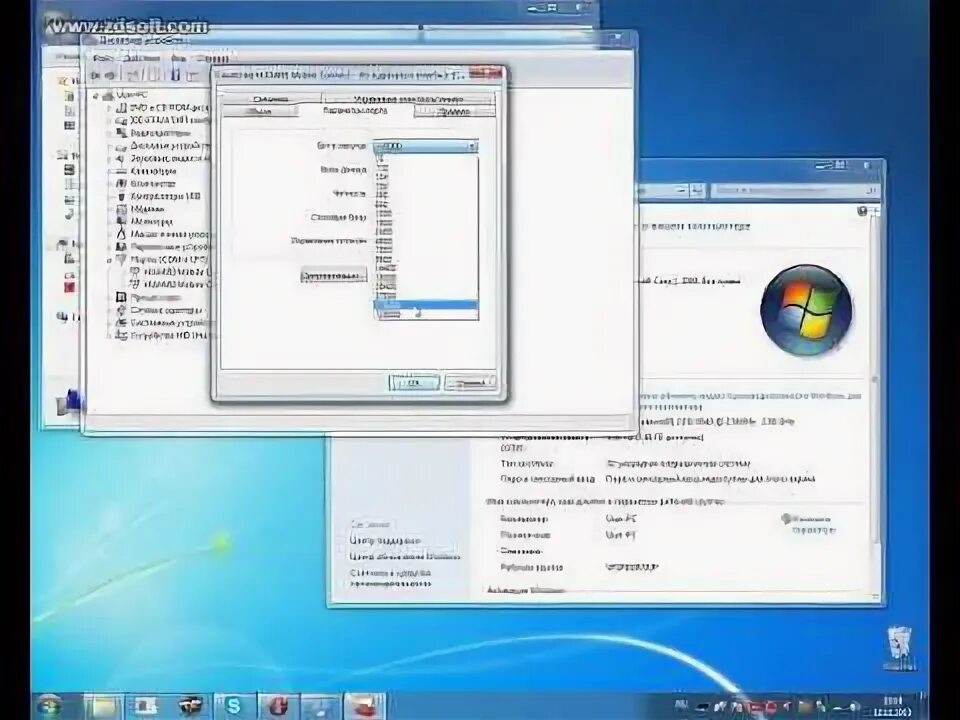
Task: Click the USB controllers category icon
Action: pos(121,196)
